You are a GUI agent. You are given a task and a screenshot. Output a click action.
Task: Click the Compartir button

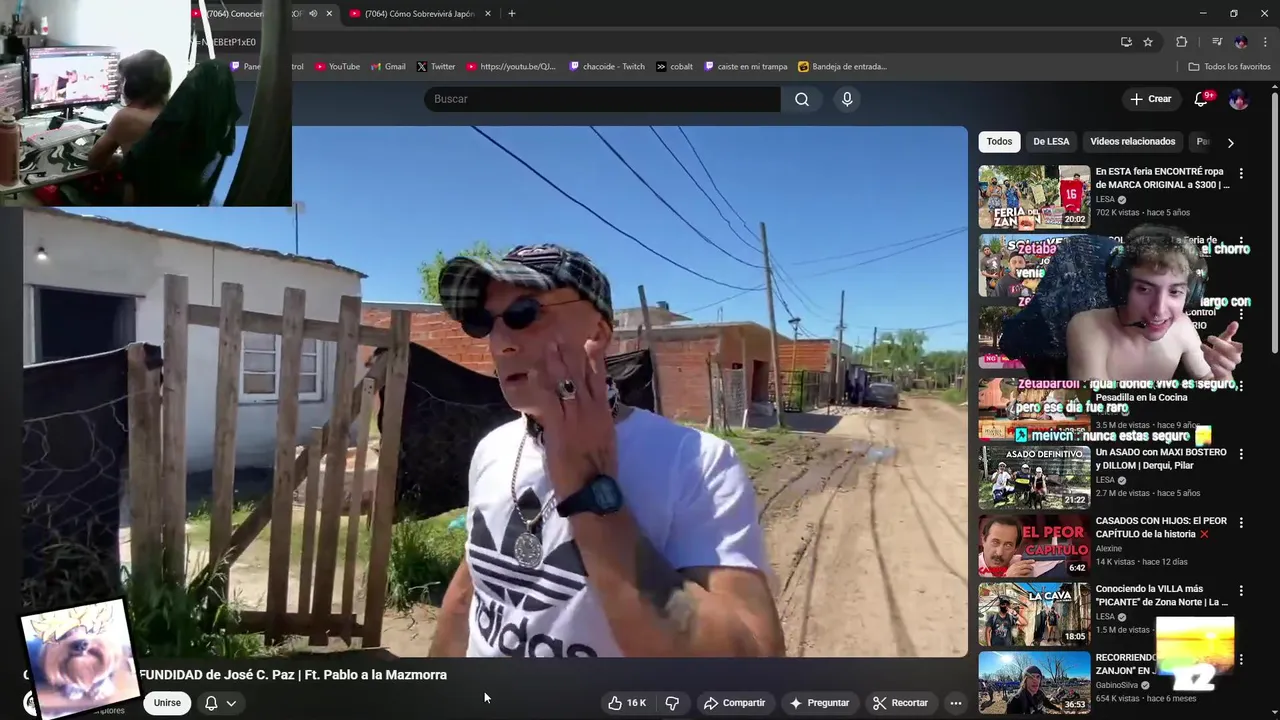[734, 703]
